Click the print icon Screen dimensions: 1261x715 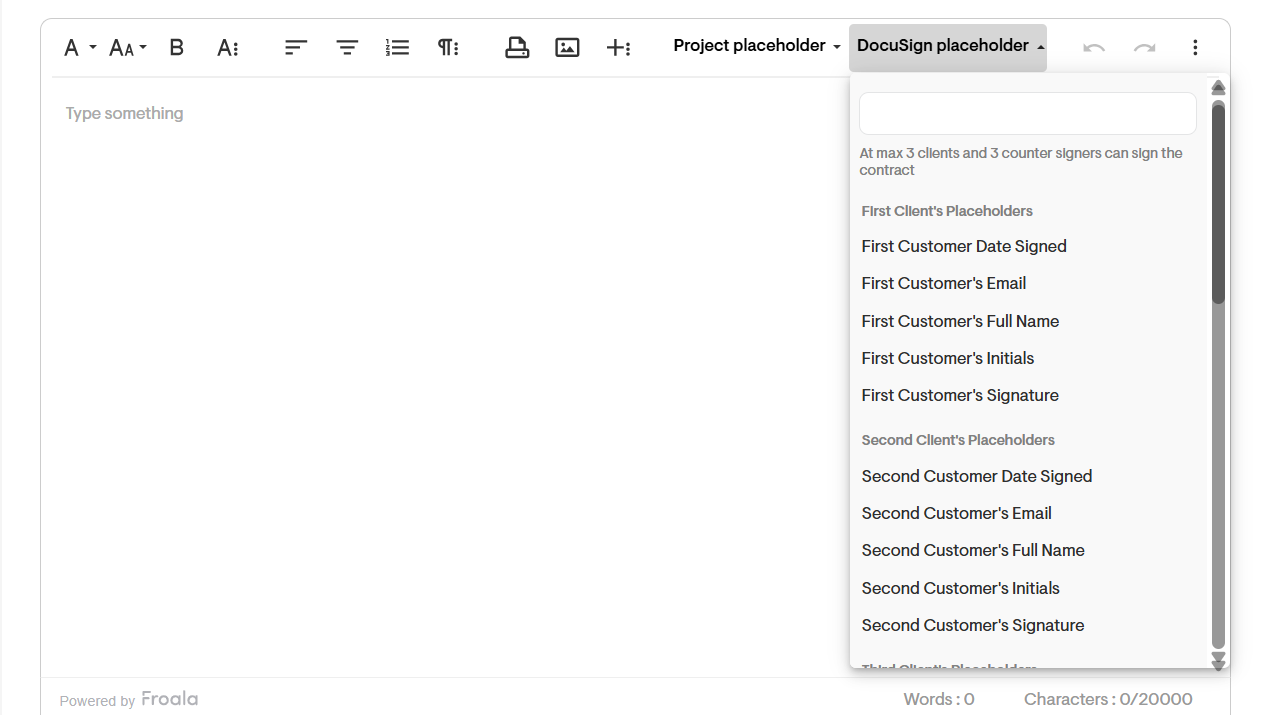click(517, 47)
